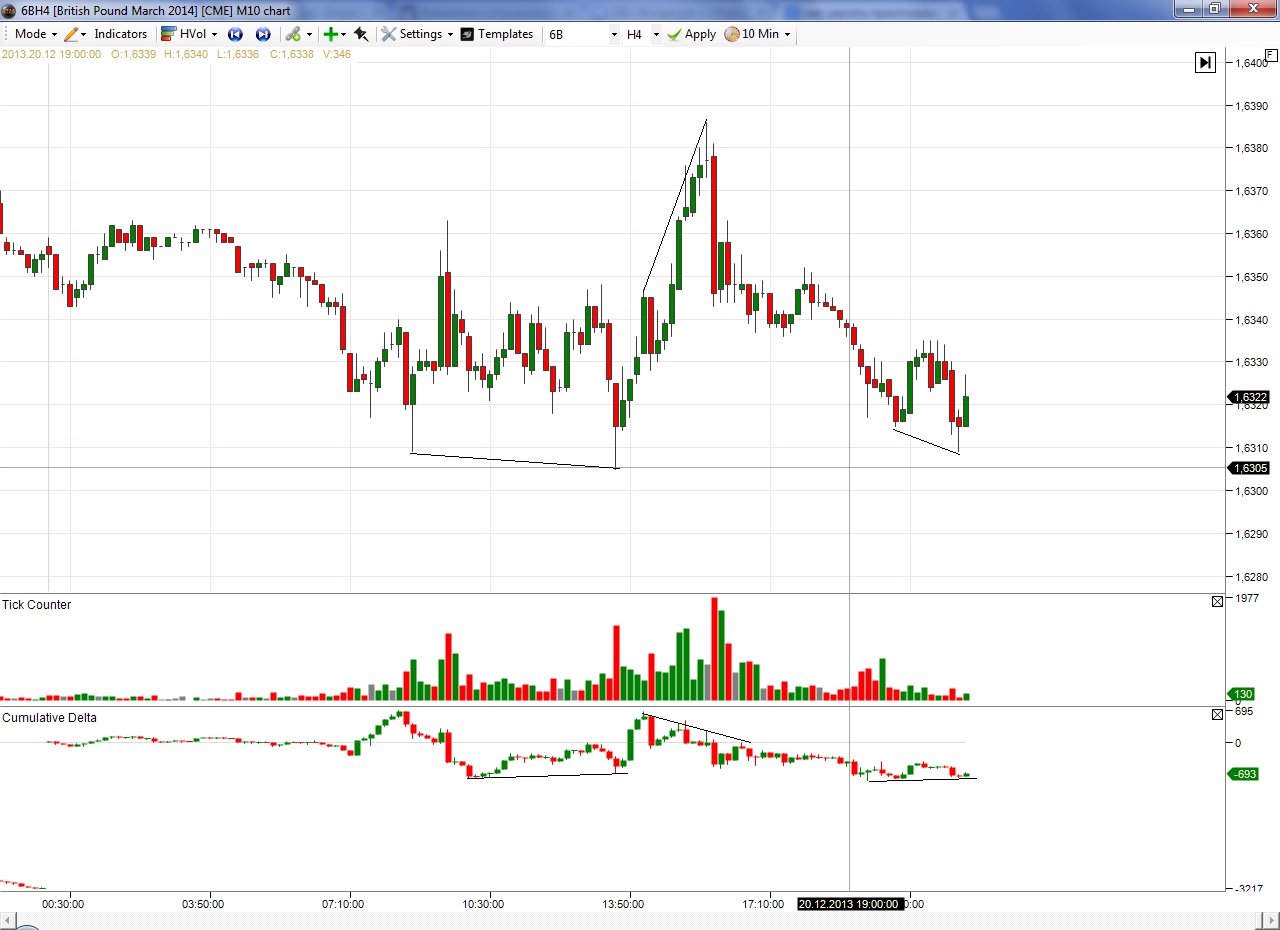Jump to previous with blue back arrow
This screenshot has height=930, width=1280.
tap(235, 34)
